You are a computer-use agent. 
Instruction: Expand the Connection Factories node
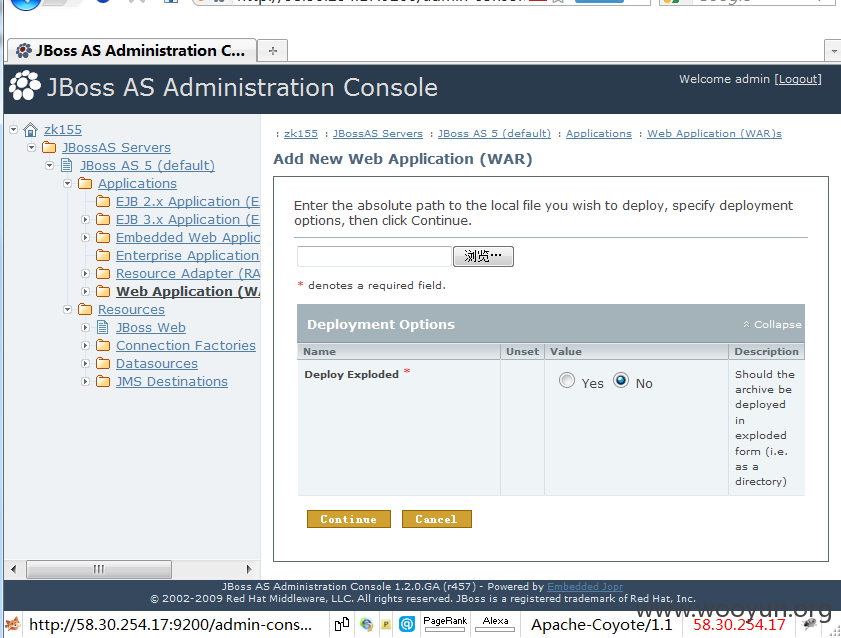pyautogui.click(x=85, y=345)
